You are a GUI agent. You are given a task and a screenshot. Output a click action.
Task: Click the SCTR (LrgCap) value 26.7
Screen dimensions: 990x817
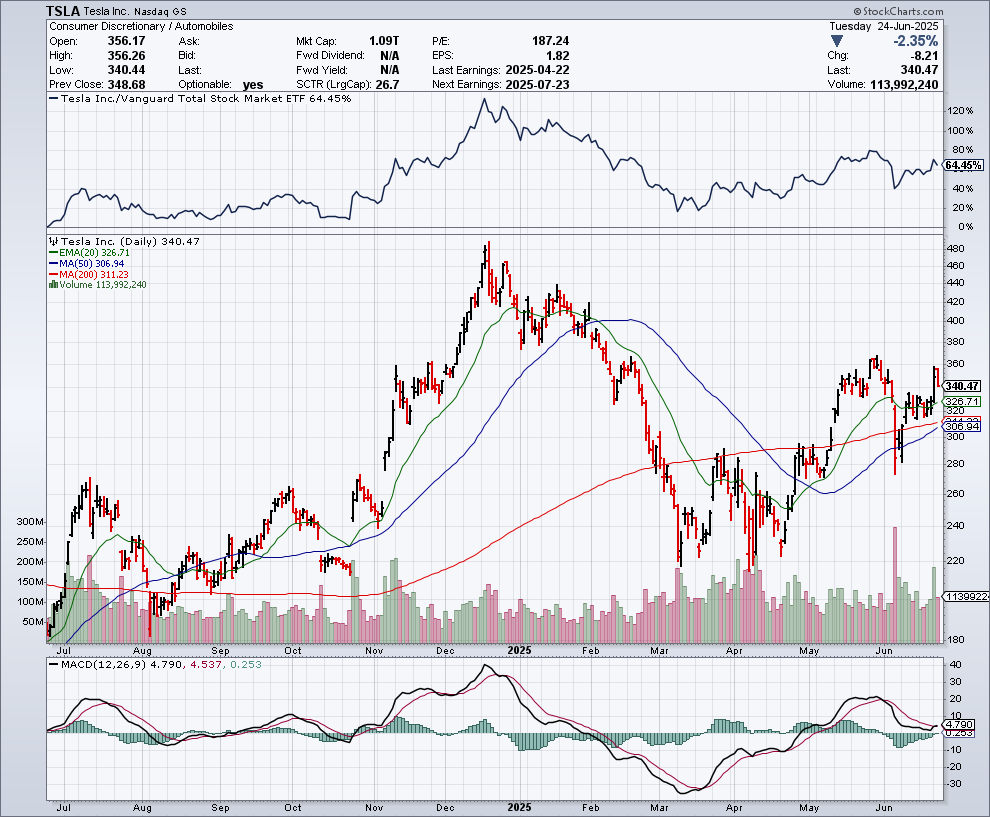[386, 85]
